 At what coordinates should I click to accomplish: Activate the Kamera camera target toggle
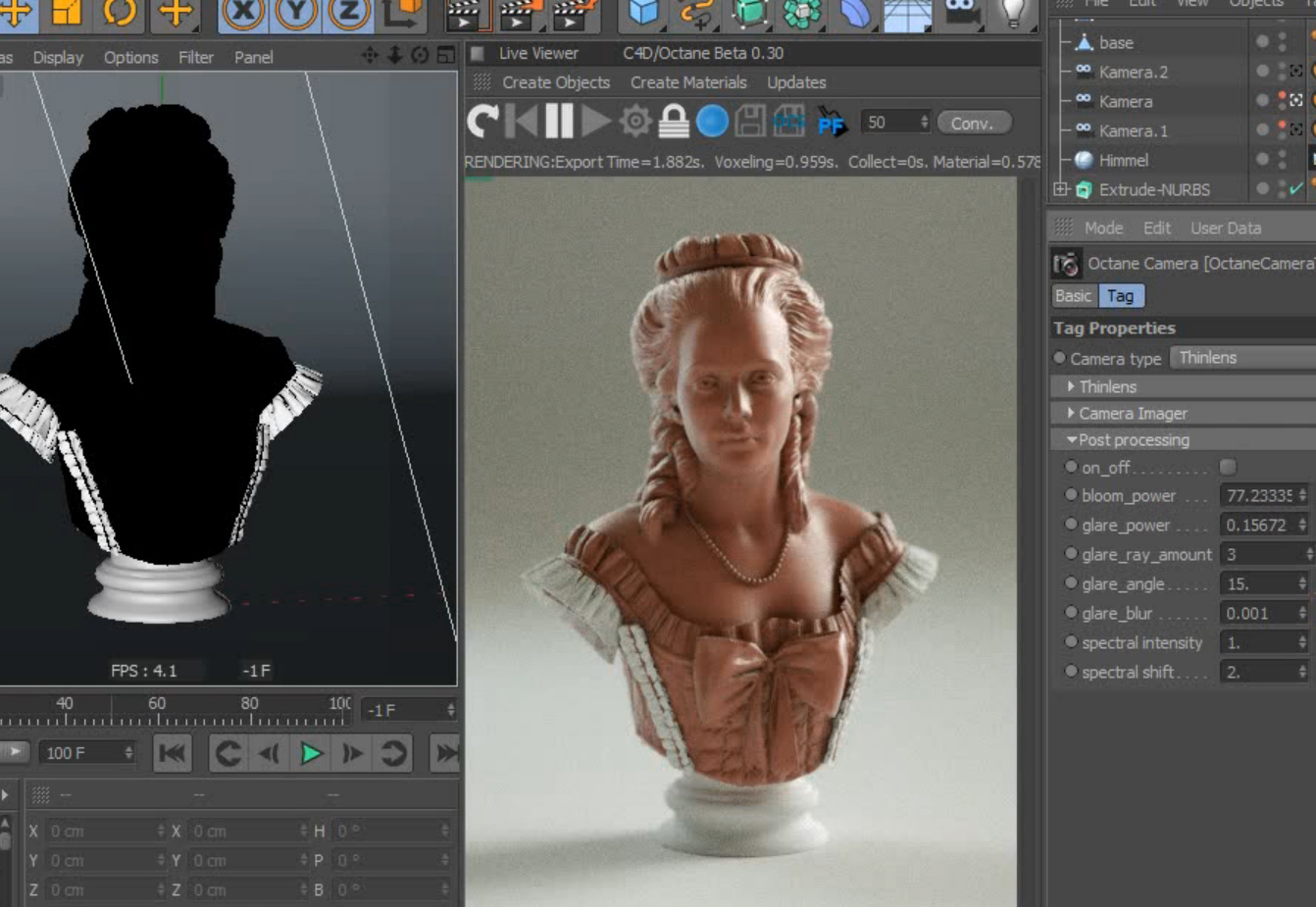(1296, 100)
